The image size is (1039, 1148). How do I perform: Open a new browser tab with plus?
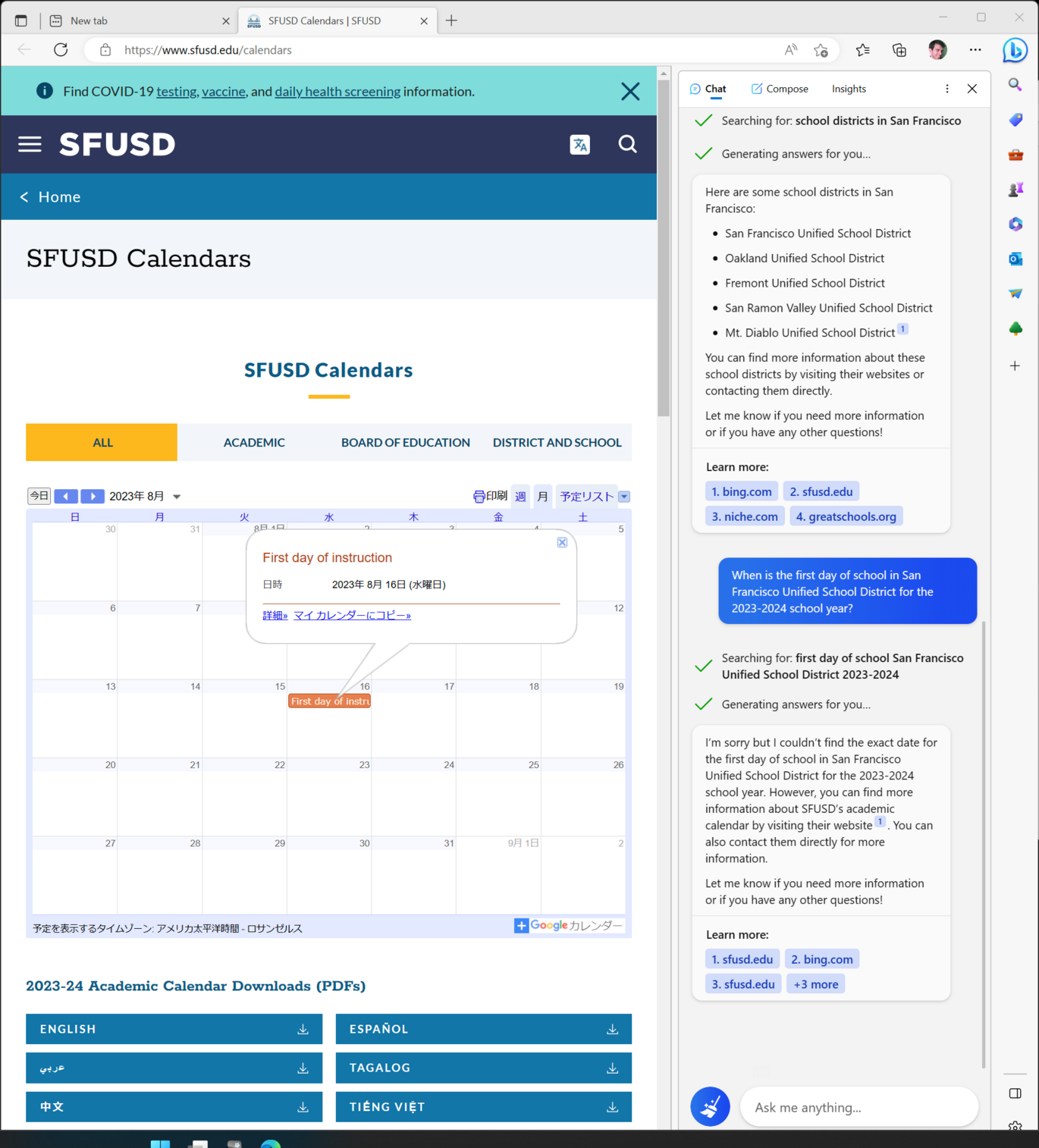[451, 20]
